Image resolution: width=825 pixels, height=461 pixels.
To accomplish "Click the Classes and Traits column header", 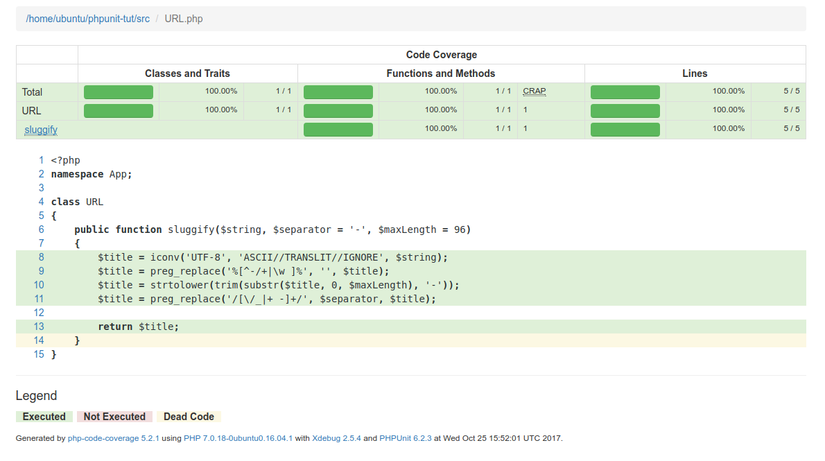I will tap(187, 74).
